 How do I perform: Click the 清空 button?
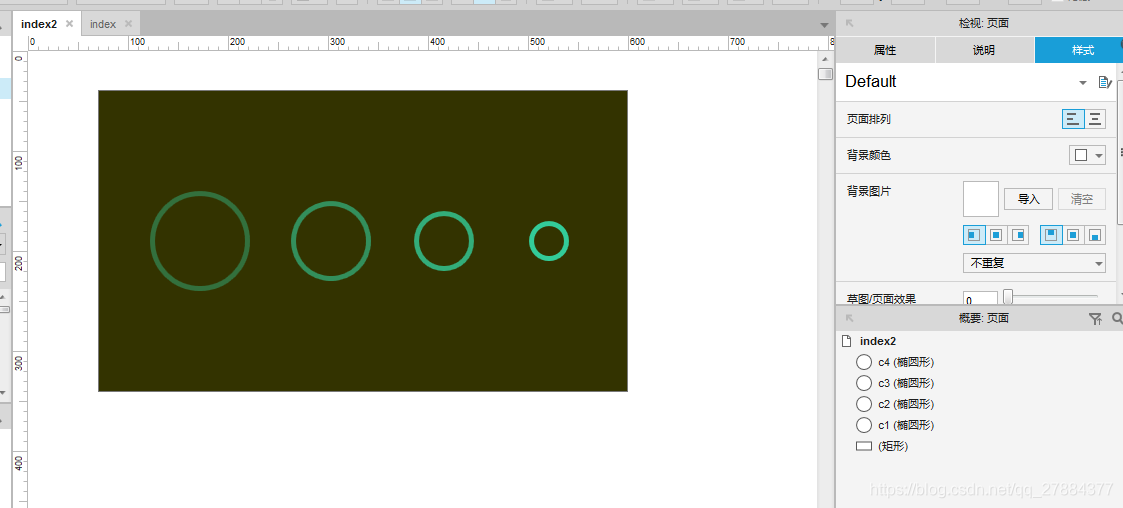[1081, 199]
